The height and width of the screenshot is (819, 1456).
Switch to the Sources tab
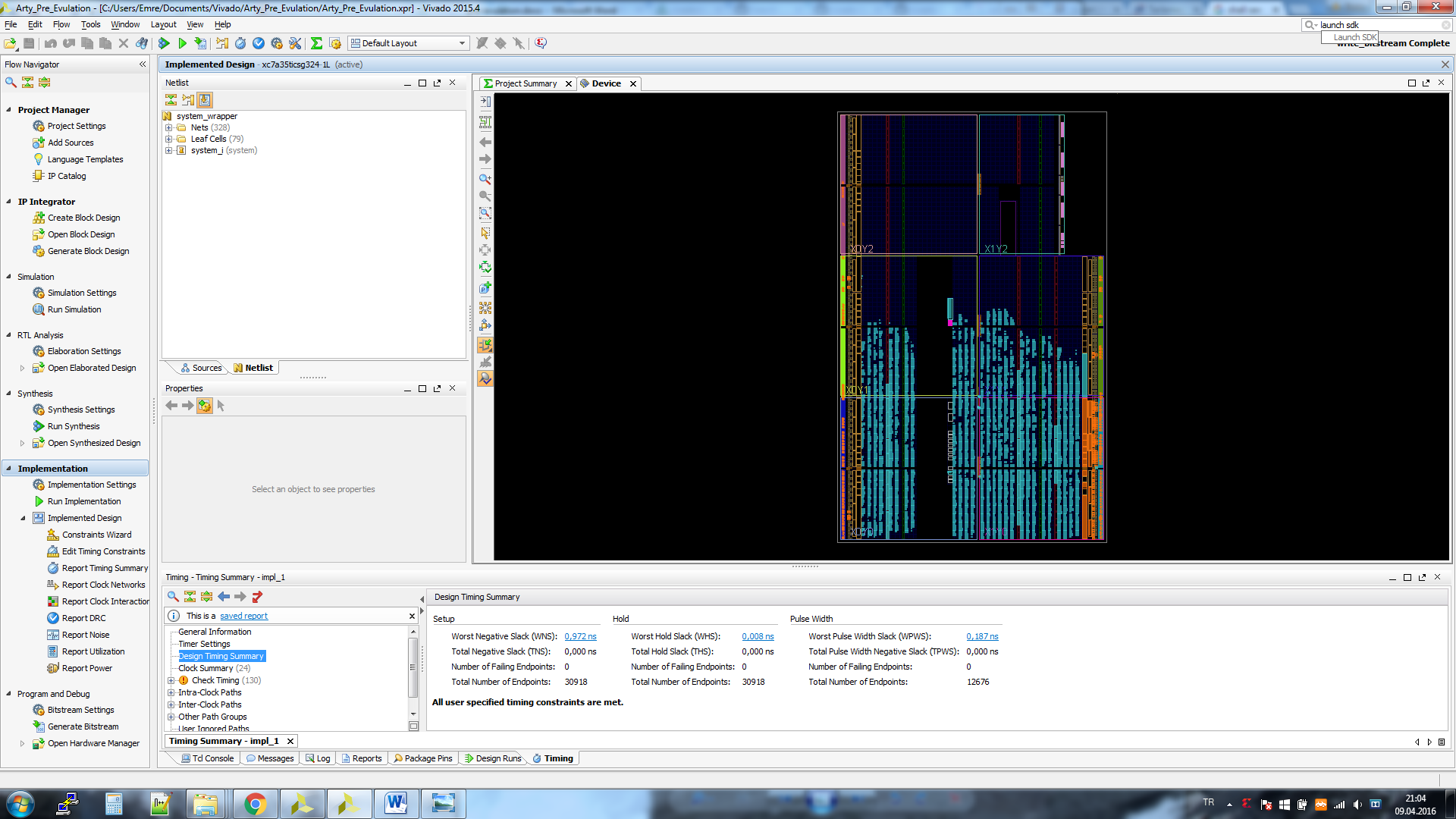coord(202,368)
